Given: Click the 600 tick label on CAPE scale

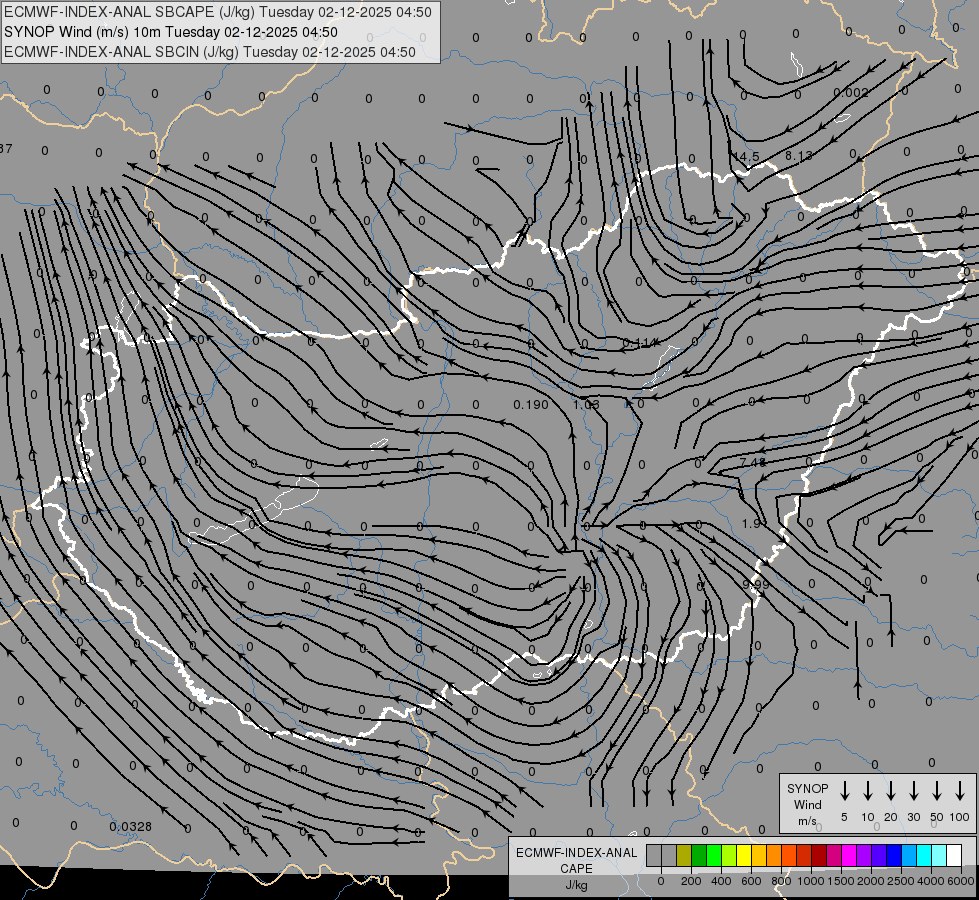Looking at the screenshot, I should [x=751, y=881].
